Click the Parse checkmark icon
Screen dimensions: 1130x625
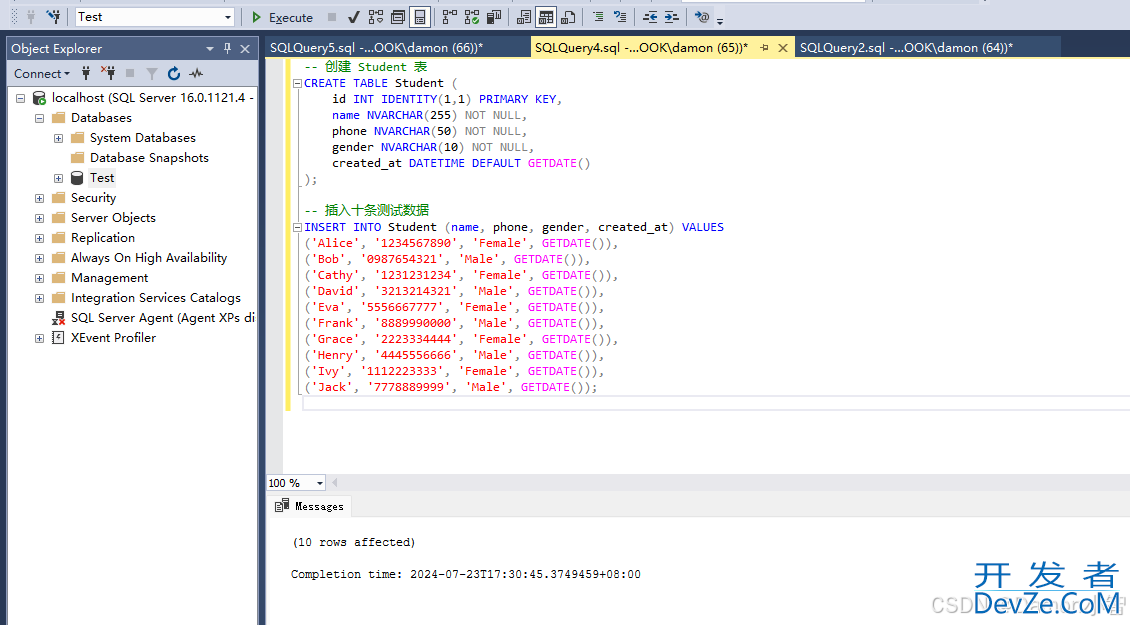click(353, 17)
